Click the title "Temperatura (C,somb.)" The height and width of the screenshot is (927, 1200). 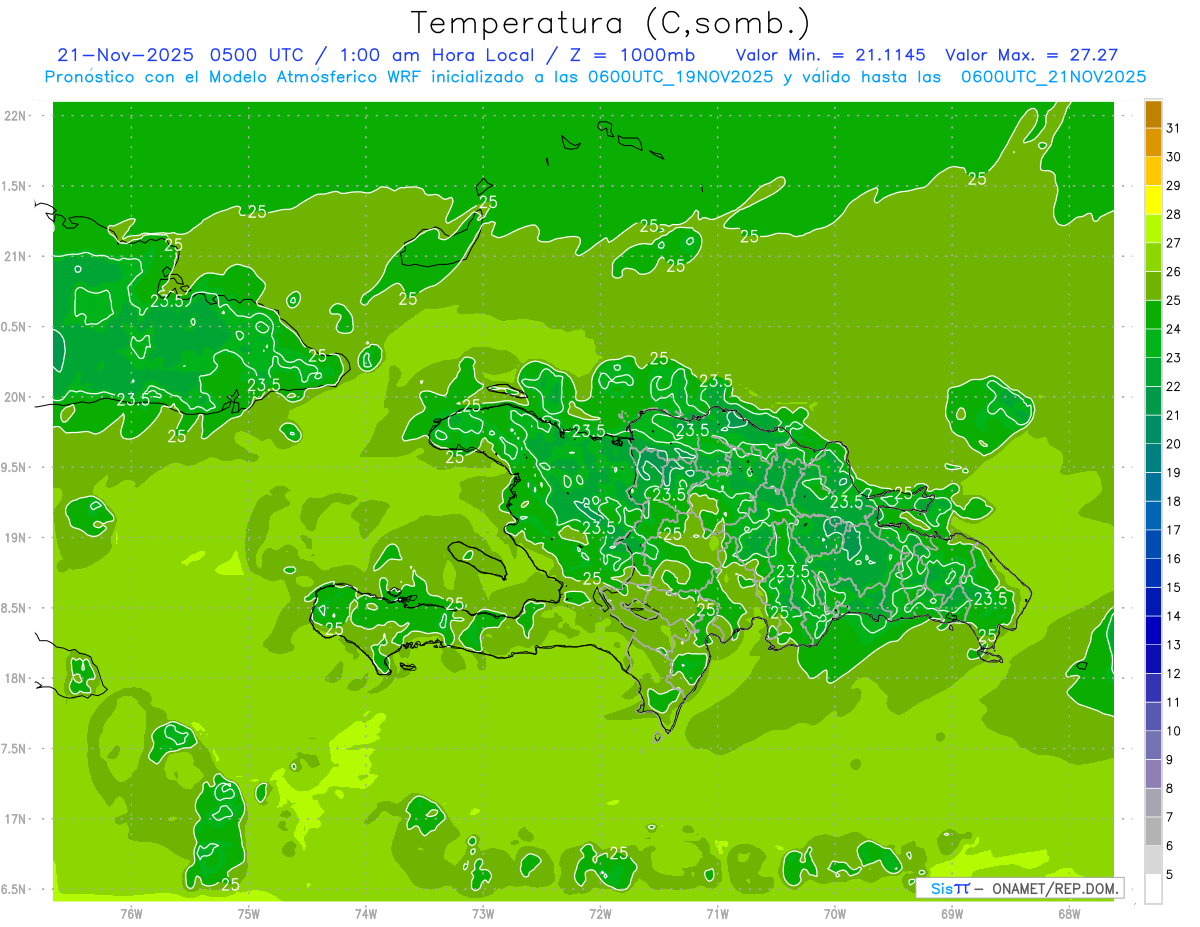pyautogui.click(x=611, y=23)
